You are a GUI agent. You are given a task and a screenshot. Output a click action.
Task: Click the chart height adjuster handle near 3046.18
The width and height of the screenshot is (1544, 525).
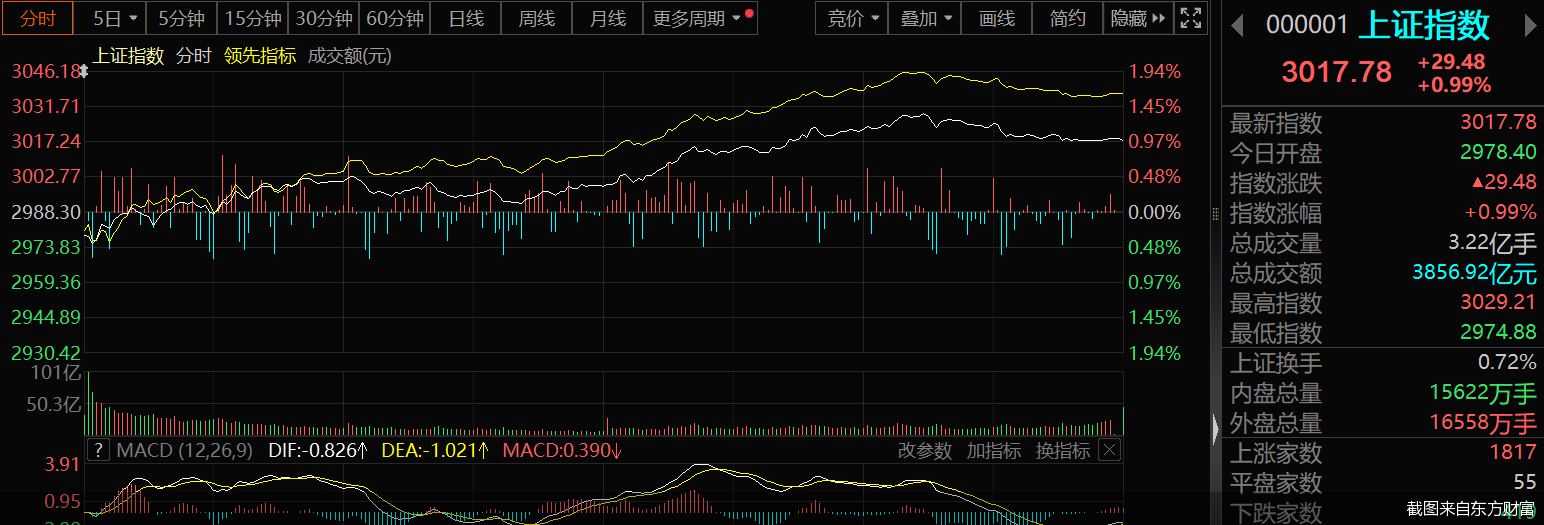pos(85,71)
